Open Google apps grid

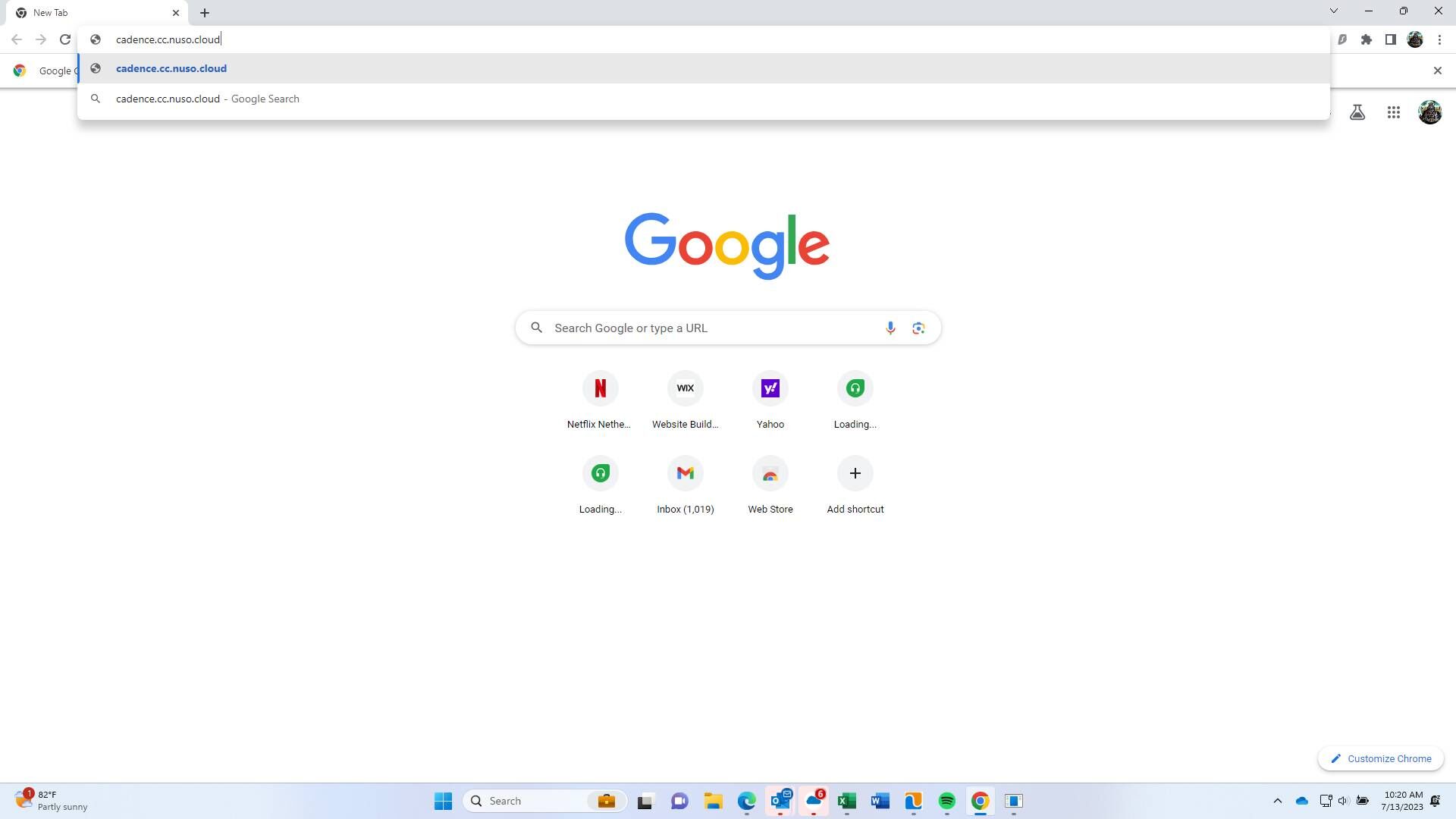[x=1394, y=112]
